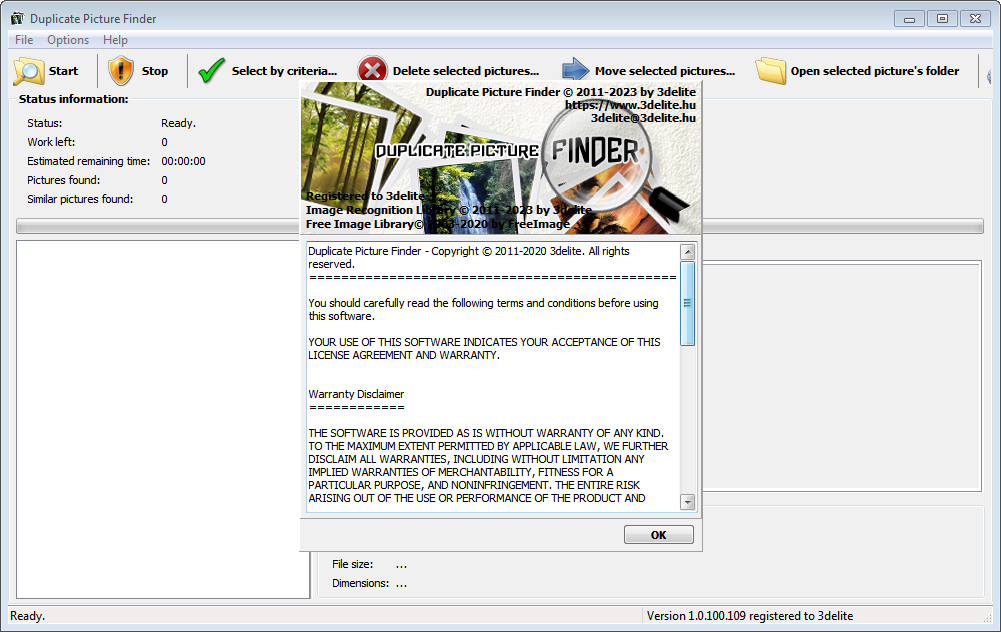The image size is (1001, 632).
Task: Click the Start magnifier icon
Action: tap(29, 71)
